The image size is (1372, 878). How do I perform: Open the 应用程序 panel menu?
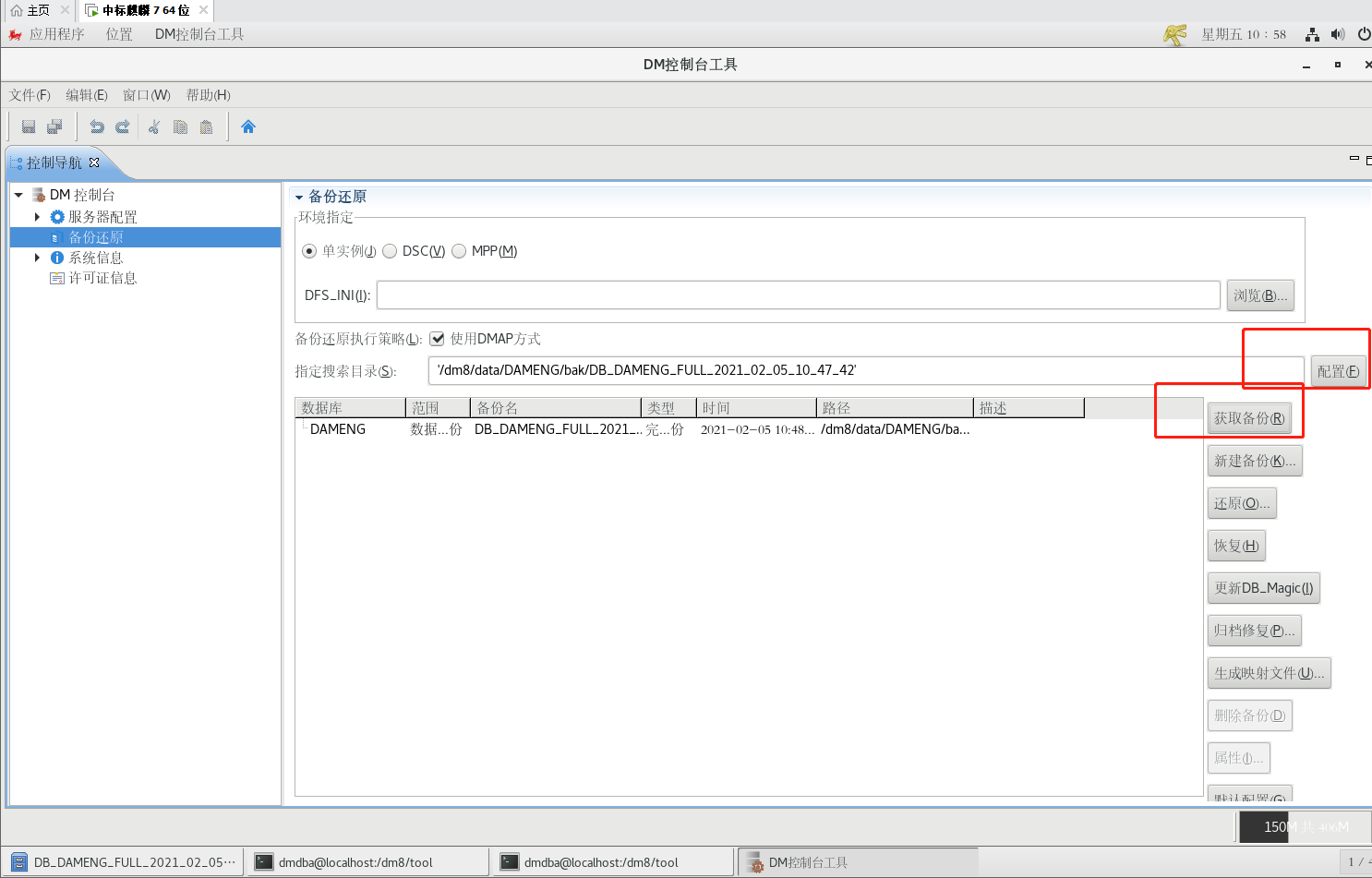[57, 34]
